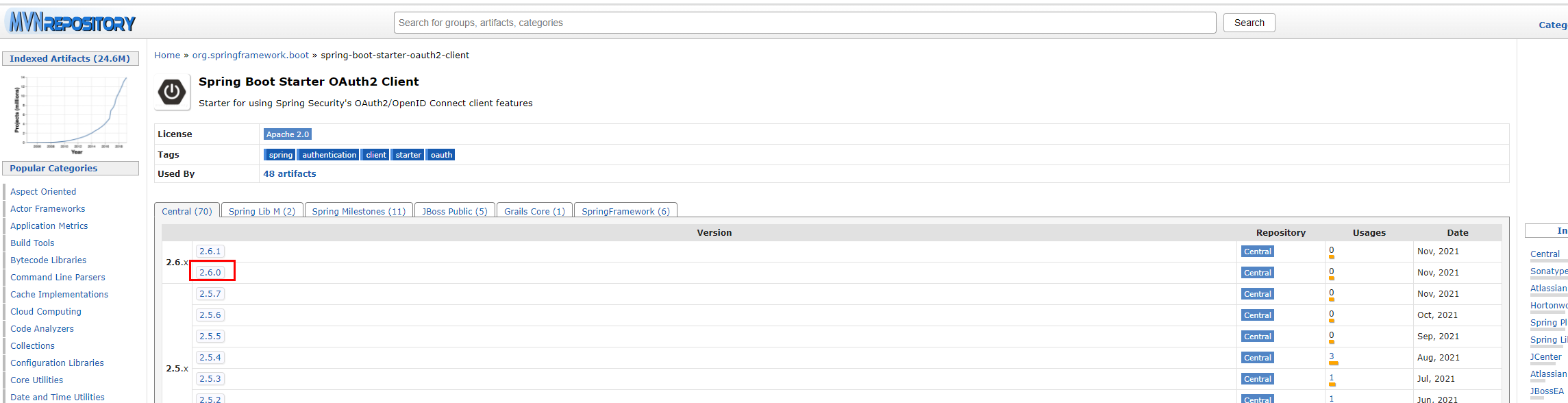Click Central badge in 2.5.3 row
The height and width of the screenshot is (403, 1568).
[x=1257, y=379]
